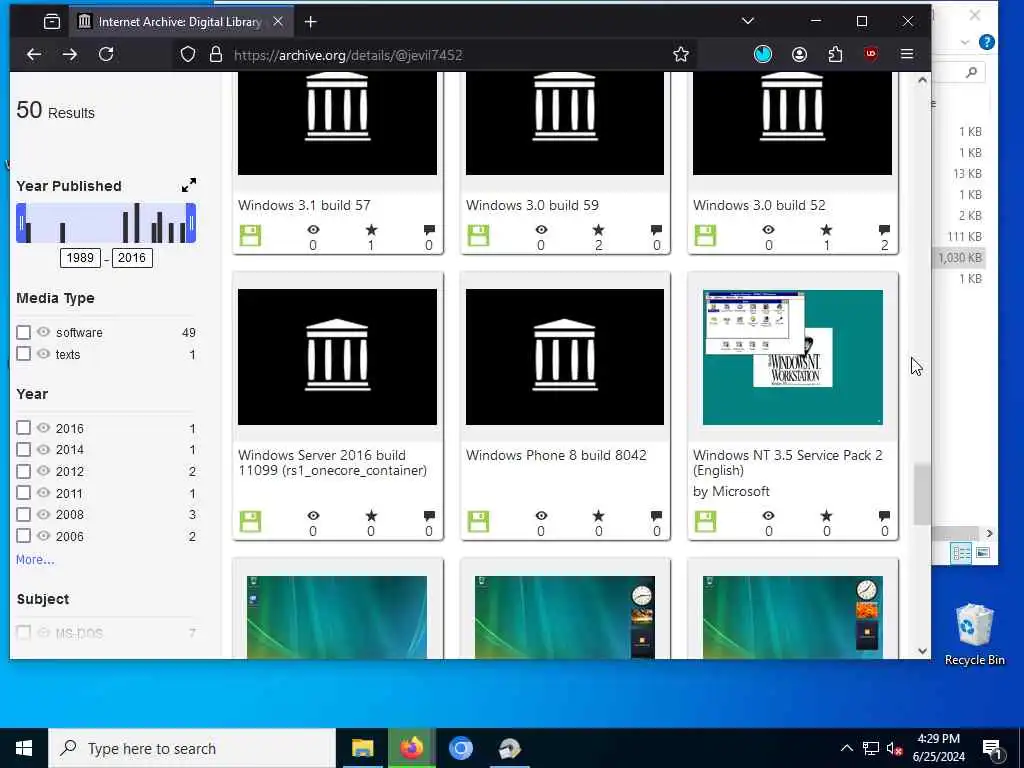Click the blue circular extension icon in toolbar

763,55
